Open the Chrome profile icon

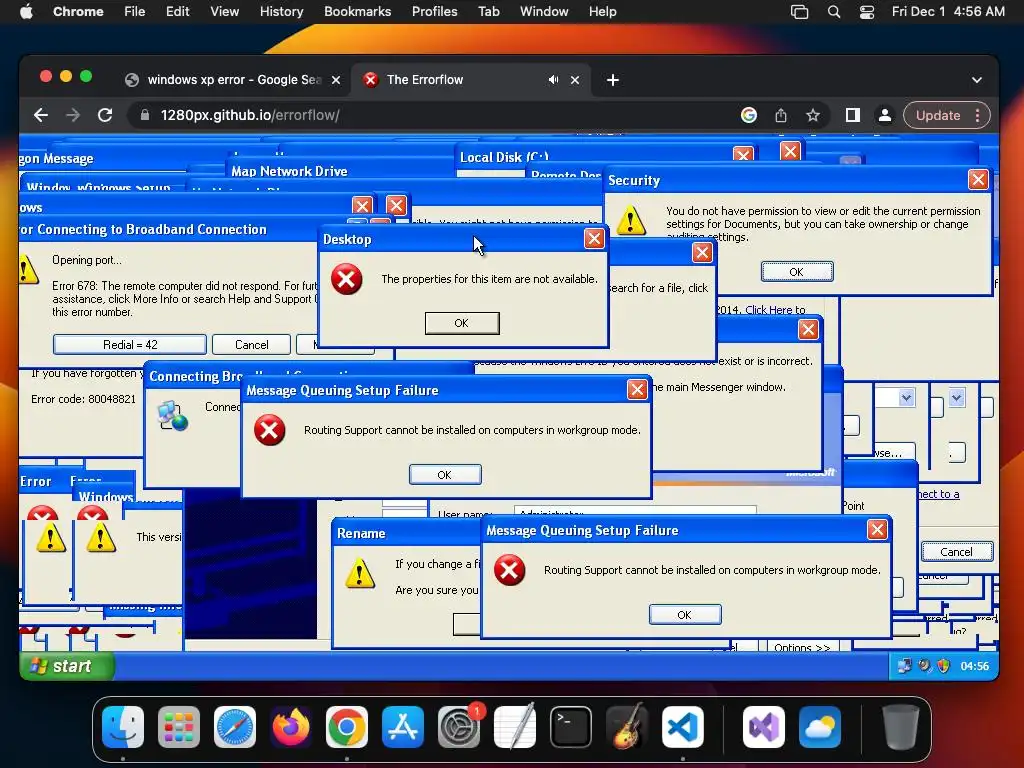click(x=884, y=116)
